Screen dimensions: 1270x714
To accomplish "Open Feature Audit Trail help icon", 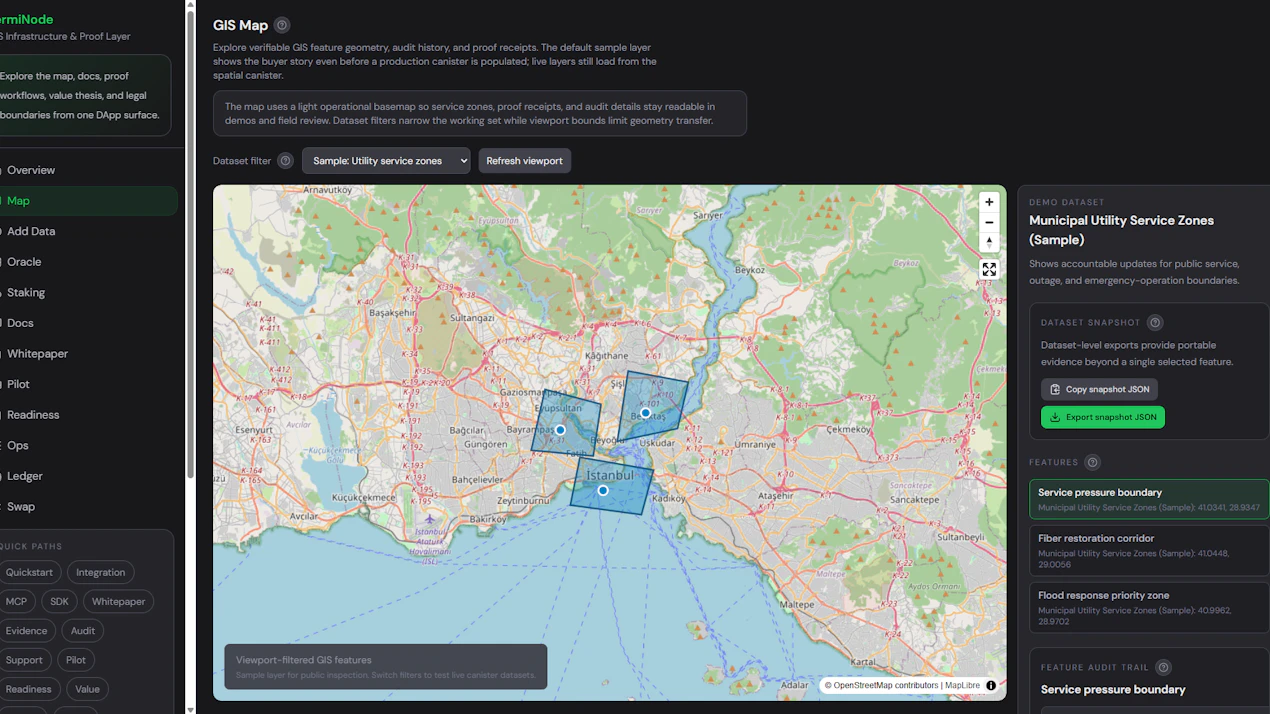I will coord(1163,667).
